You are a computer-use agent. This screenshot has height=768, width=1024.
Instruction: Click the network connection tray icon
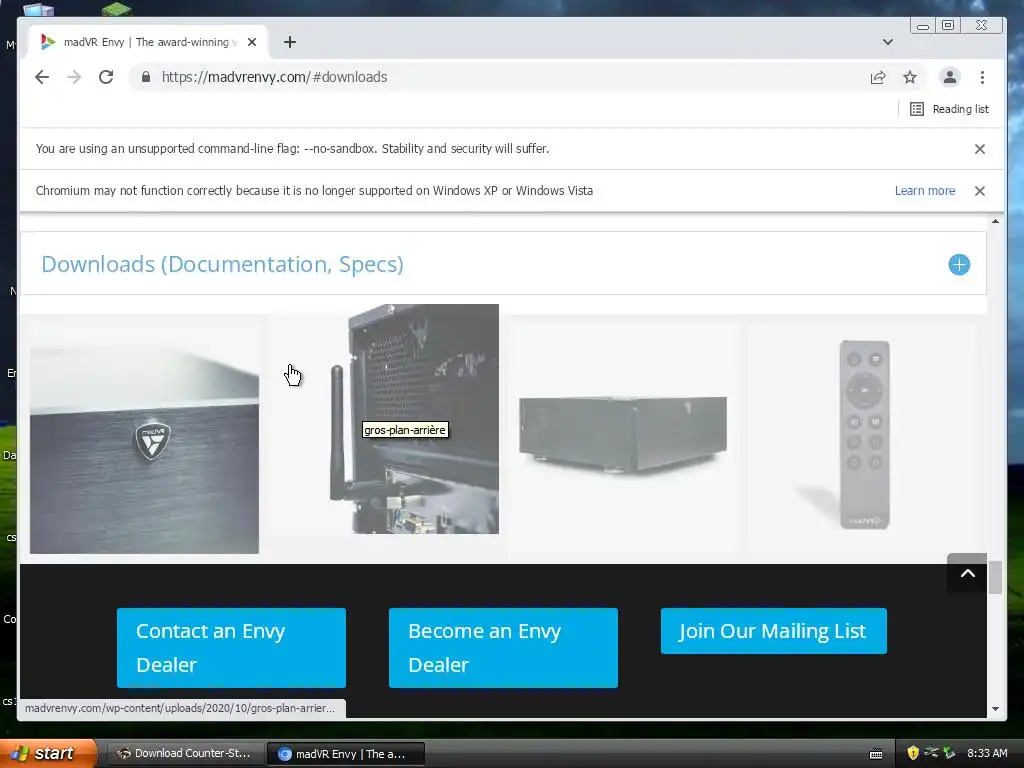pyautogui.click(x=931, y=753)
